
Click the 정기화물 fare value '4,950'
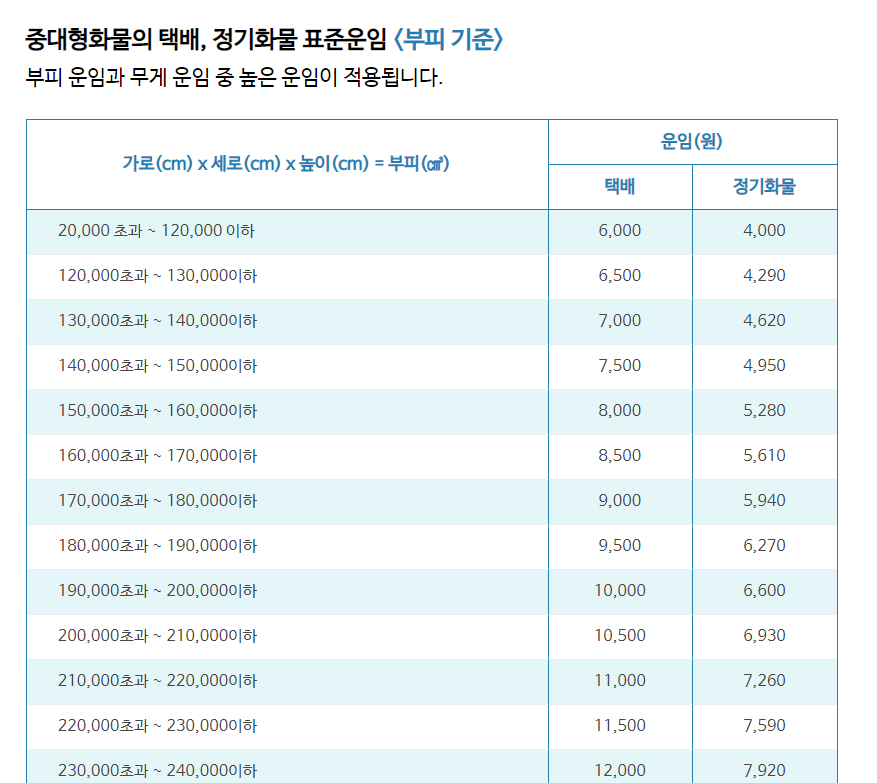pyautogui.click(x=764, y=366)
